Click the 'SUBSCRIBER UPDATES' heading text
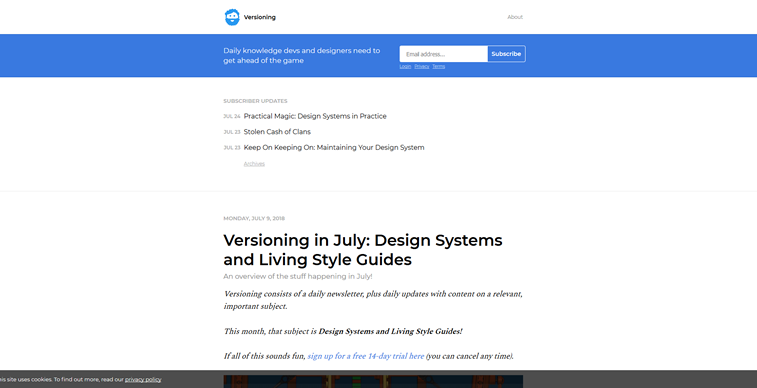757x388 pixels. coord(255,101)
